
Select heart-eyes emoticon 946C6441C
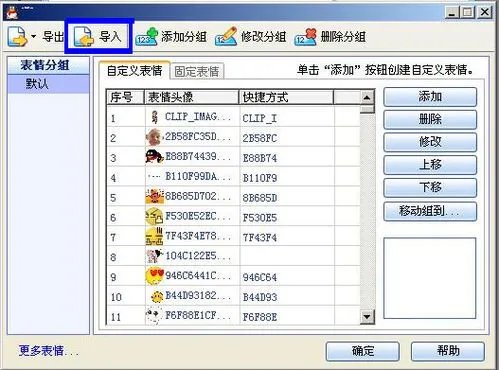click(155, 276)
